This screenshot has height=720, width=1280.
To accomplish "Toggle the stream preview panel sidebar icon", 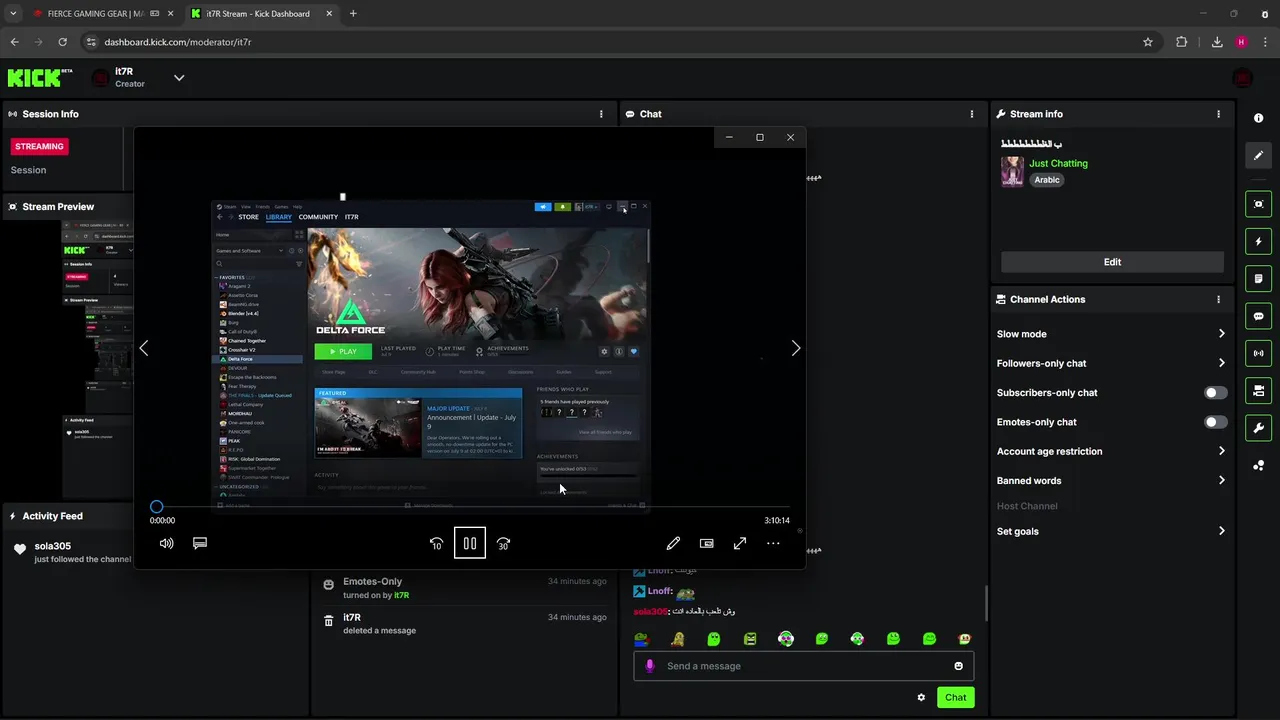I will (x=1258, y=204).
